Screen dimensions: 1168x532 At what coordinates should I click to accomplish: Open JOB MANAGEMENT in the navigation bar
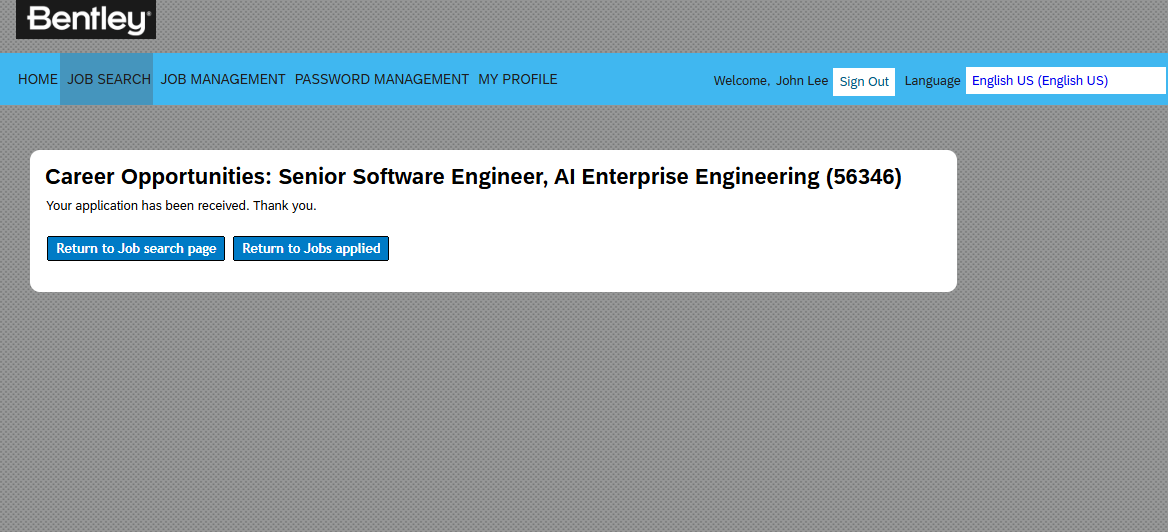pos(223,79)
